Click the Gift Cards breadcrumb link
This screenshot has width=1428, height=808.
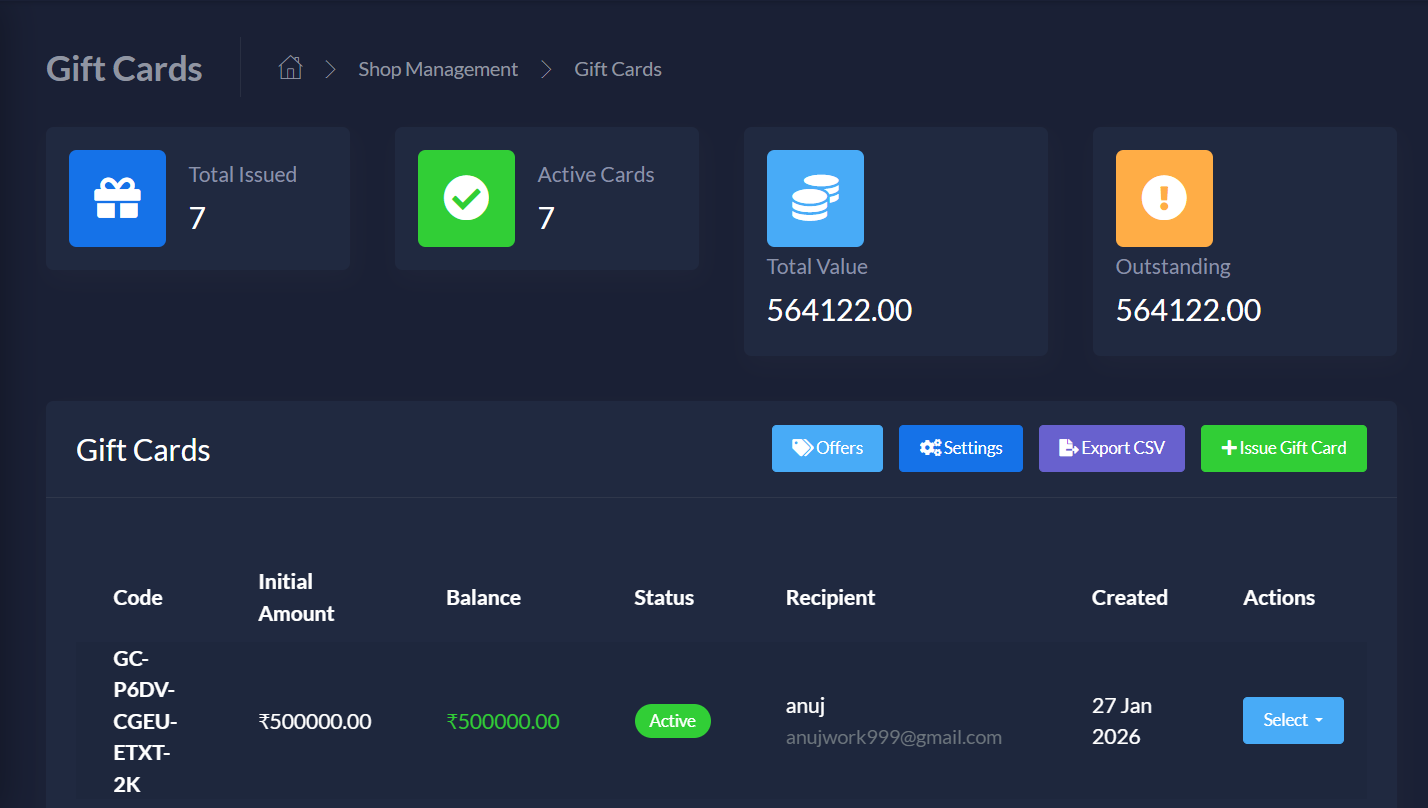coord(617,69)
